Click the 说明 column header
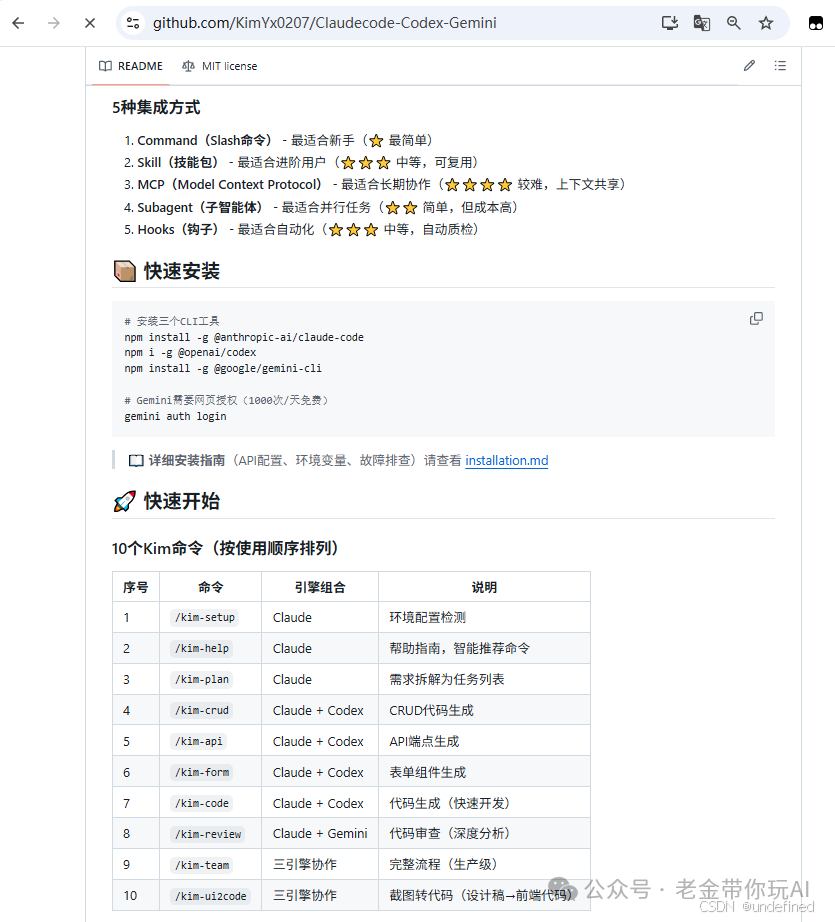This screenshot has height=922, width=835. pyautogui.click(x=484, y=587)
